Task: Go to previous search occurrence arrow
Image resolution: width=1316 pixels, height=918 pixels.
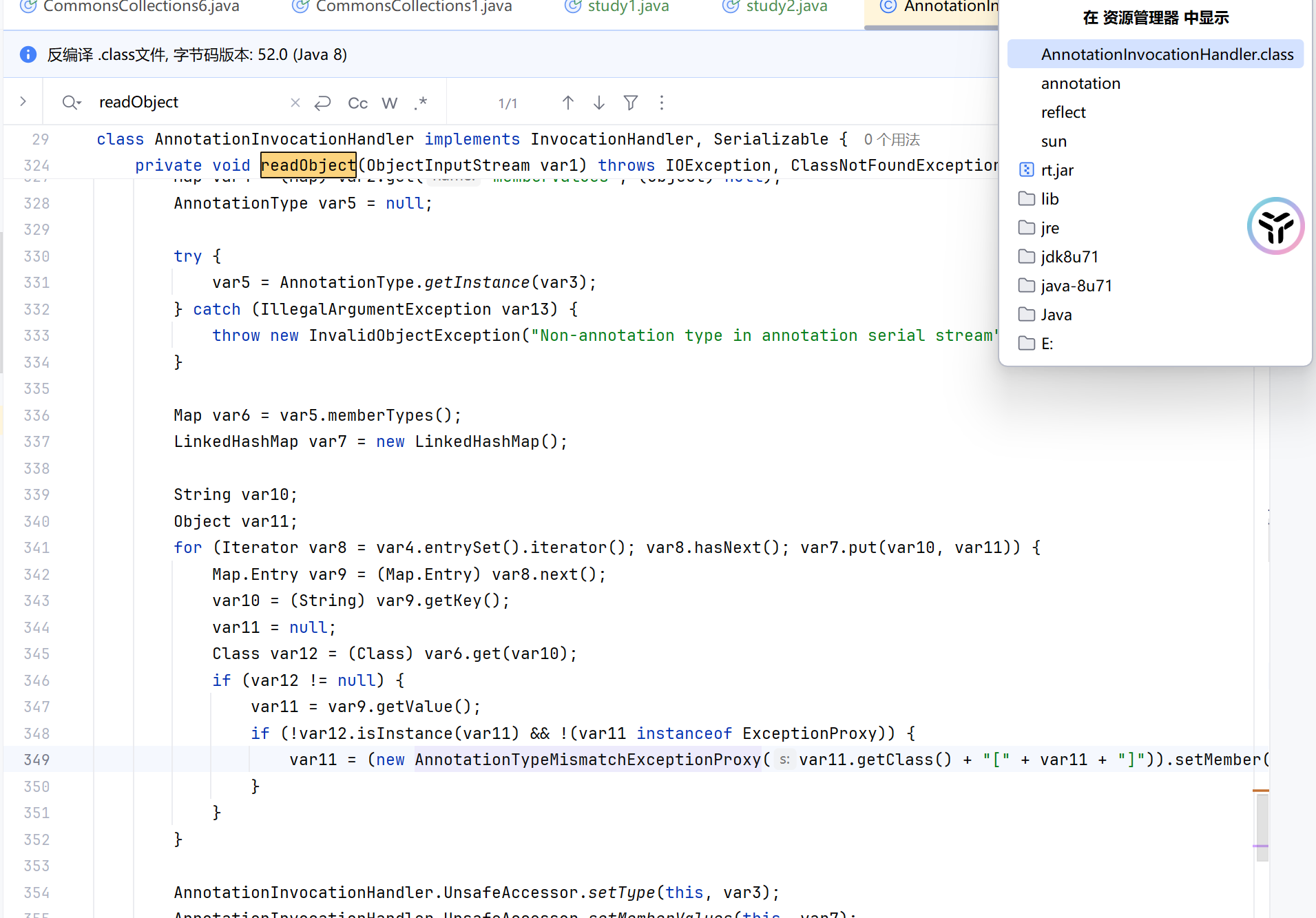Action: click(568, 103)
